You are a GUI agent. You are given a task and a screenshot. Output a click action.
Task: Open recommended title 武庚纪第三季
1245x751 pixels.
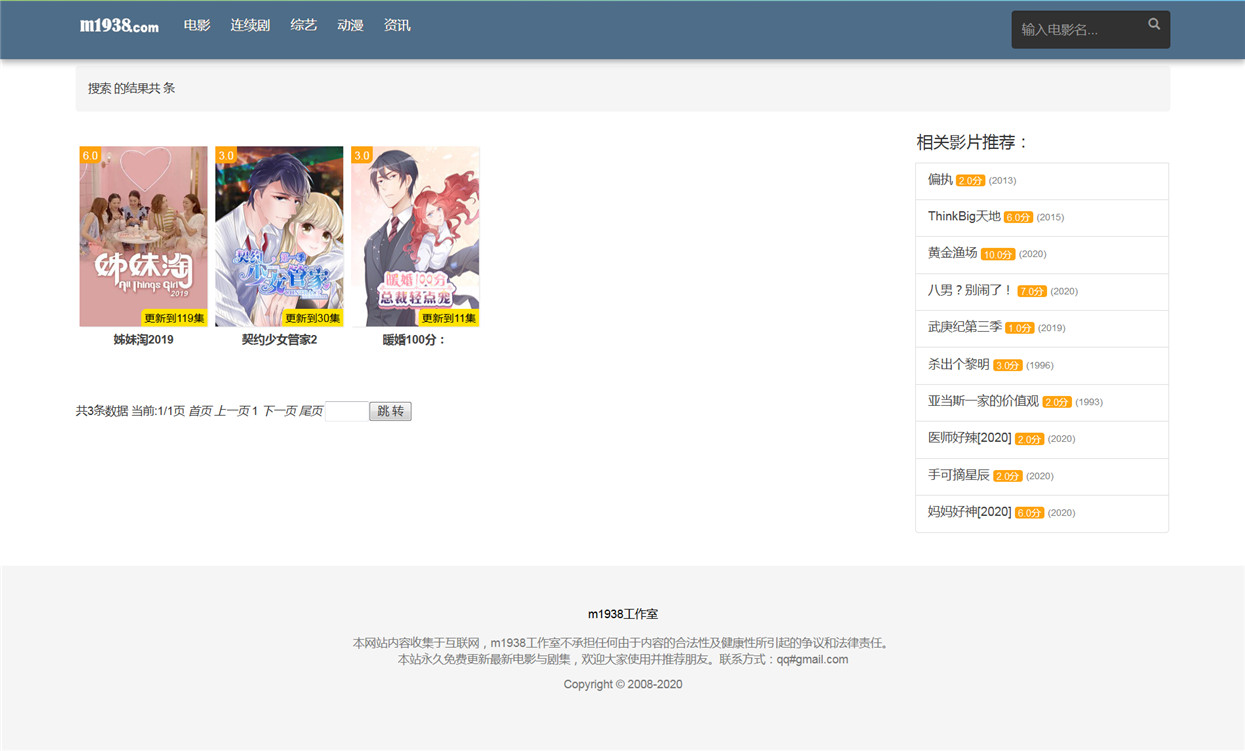point(965,327)
